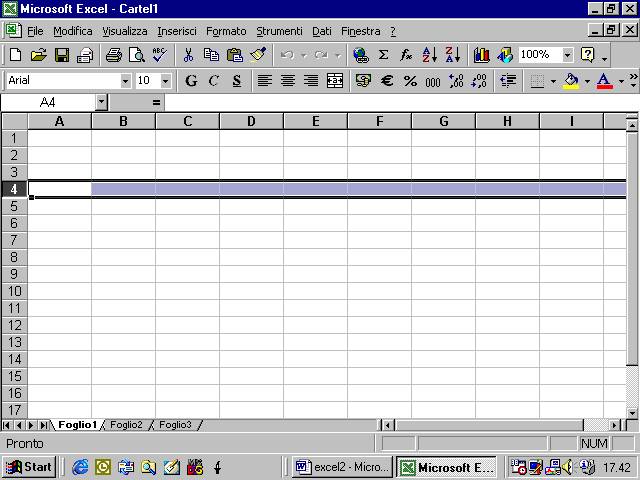
Task: Merge and center cells icon
Action: (x=335, y=80)
